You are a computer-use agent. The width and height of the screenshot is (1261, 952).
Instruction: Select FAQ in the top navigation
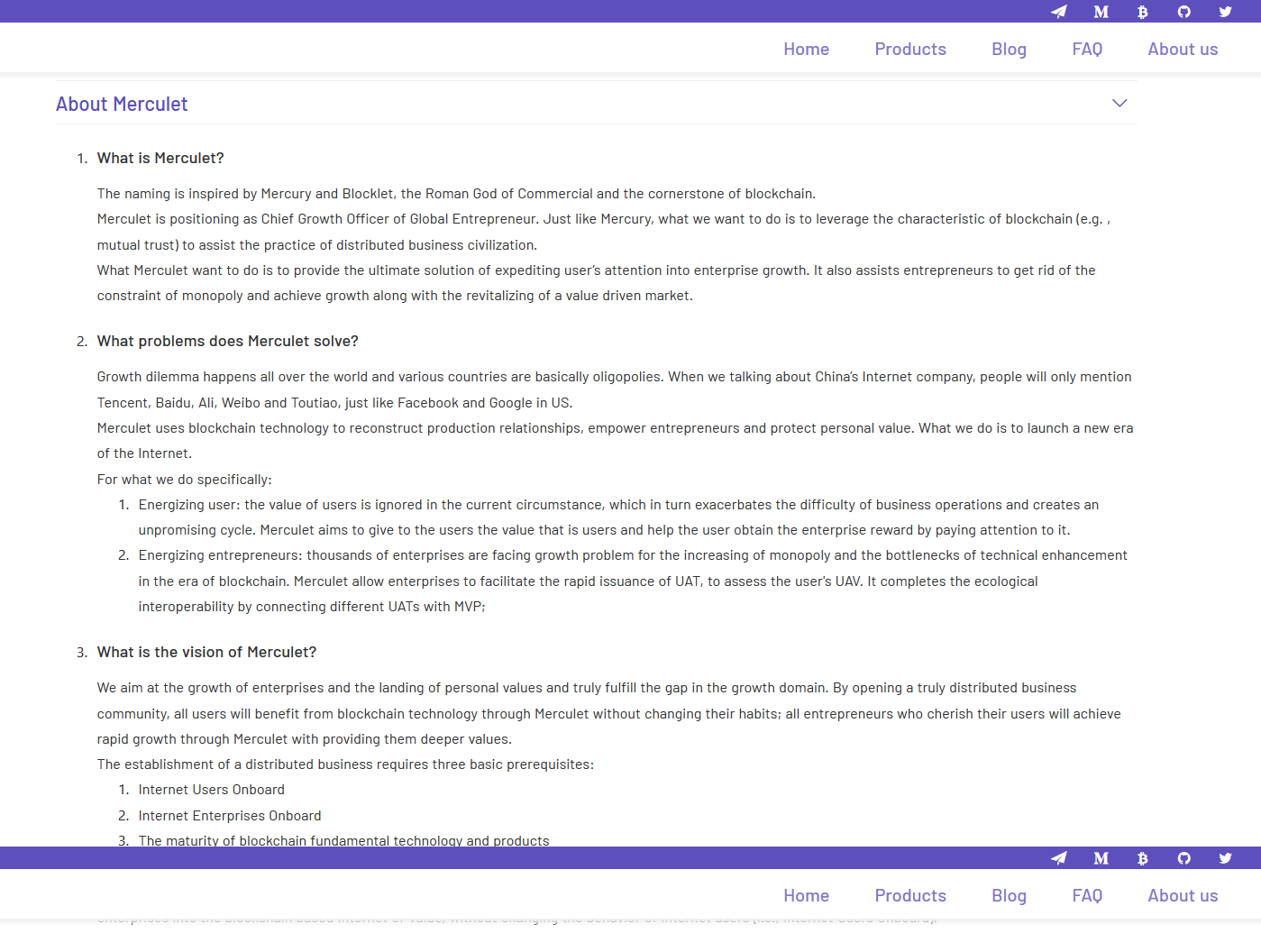1087,50
